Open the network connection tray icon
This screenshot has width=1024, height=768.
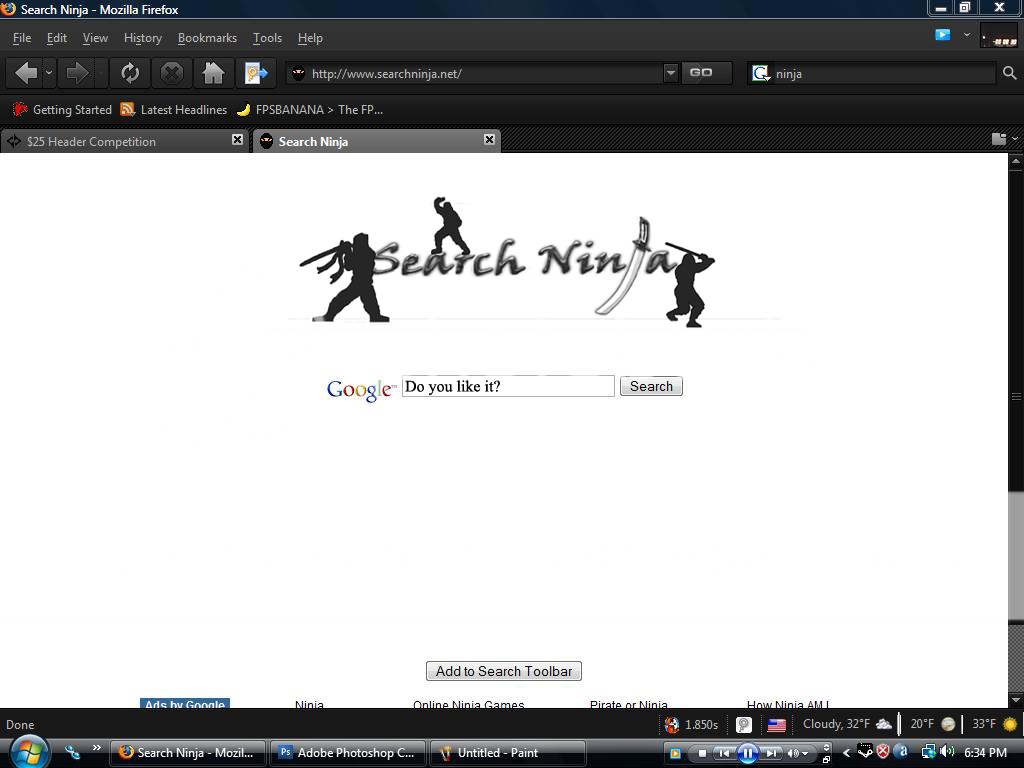(927, 752)
